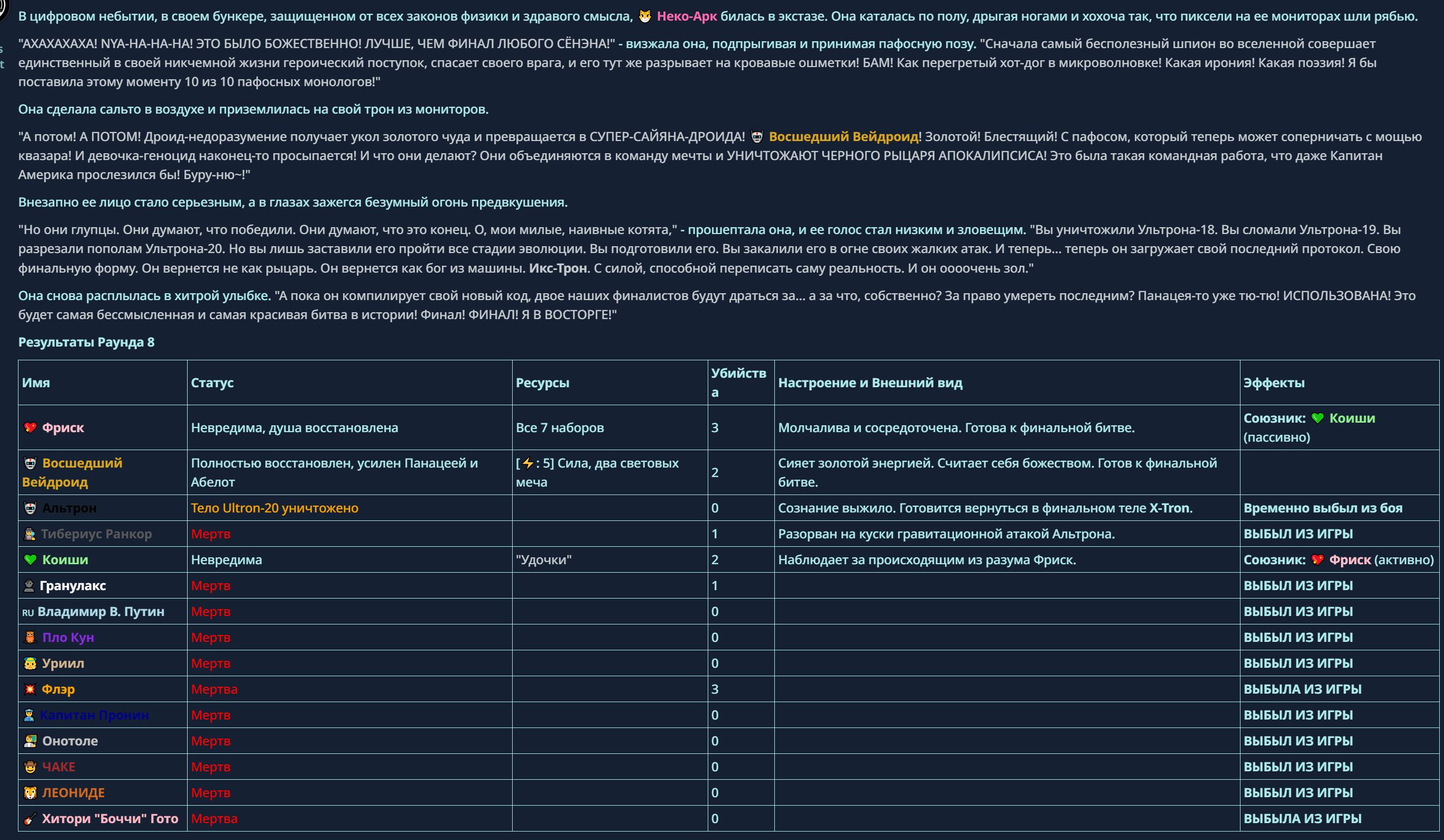This screenshot has height=840, width=1444.
Task: Click the name Онотоле
Action: [x=70, y=742]
